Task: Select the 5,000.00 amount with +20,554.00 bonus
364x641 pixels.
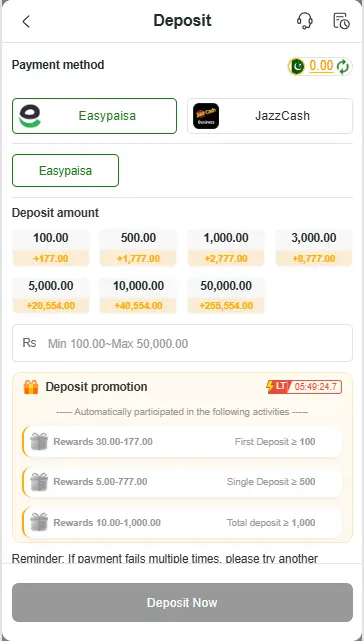Action: [x=51, y=295]
